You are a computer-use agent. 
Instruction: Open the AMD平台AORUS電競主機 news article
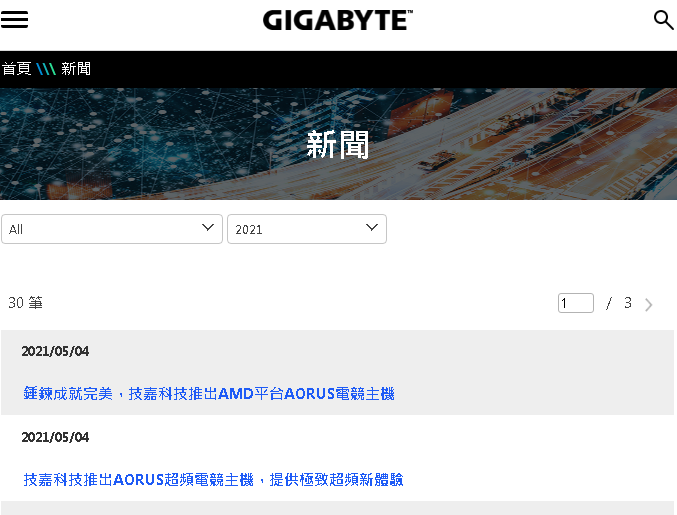(209, 394)
